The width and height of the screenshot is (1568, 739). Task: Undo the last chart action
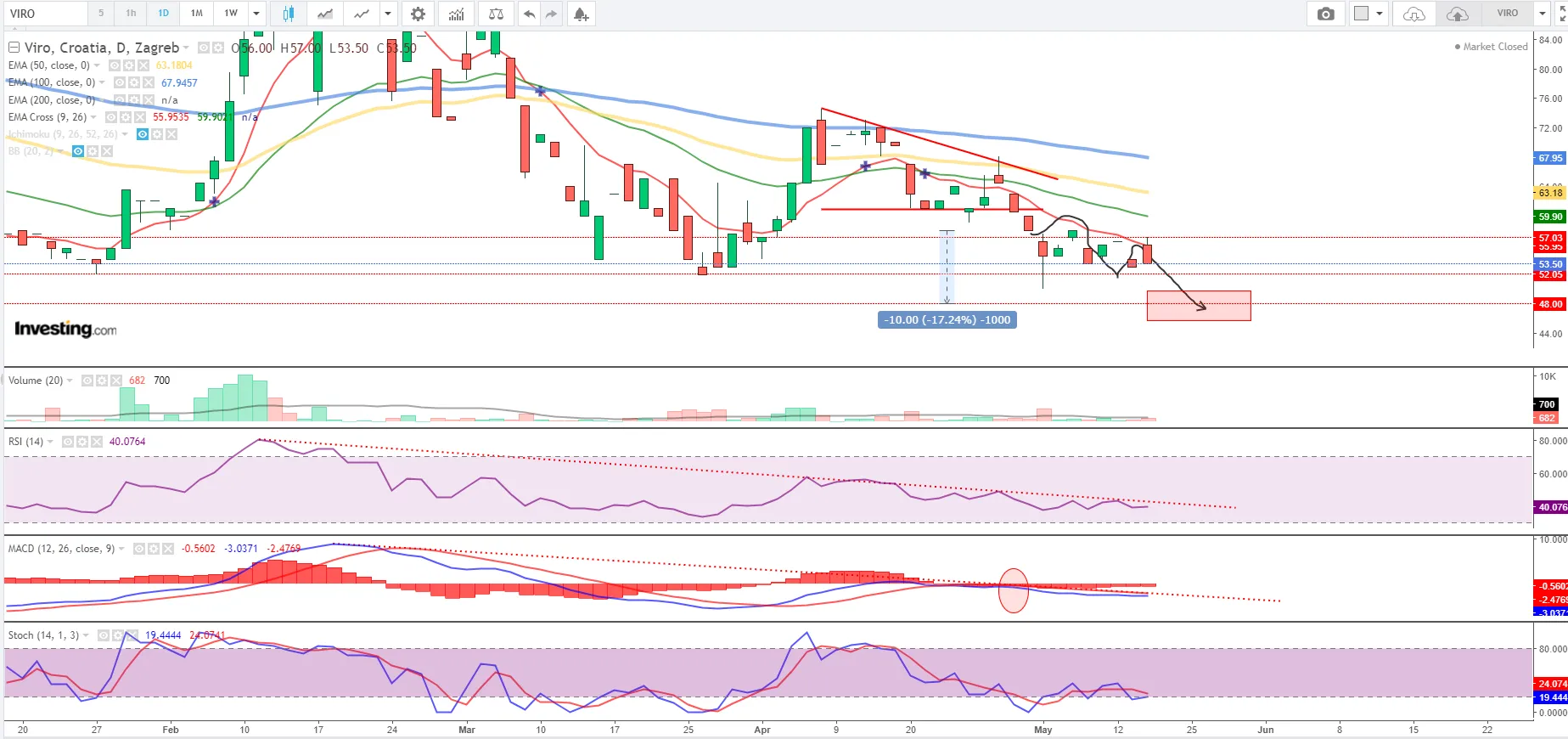[529, 14]
